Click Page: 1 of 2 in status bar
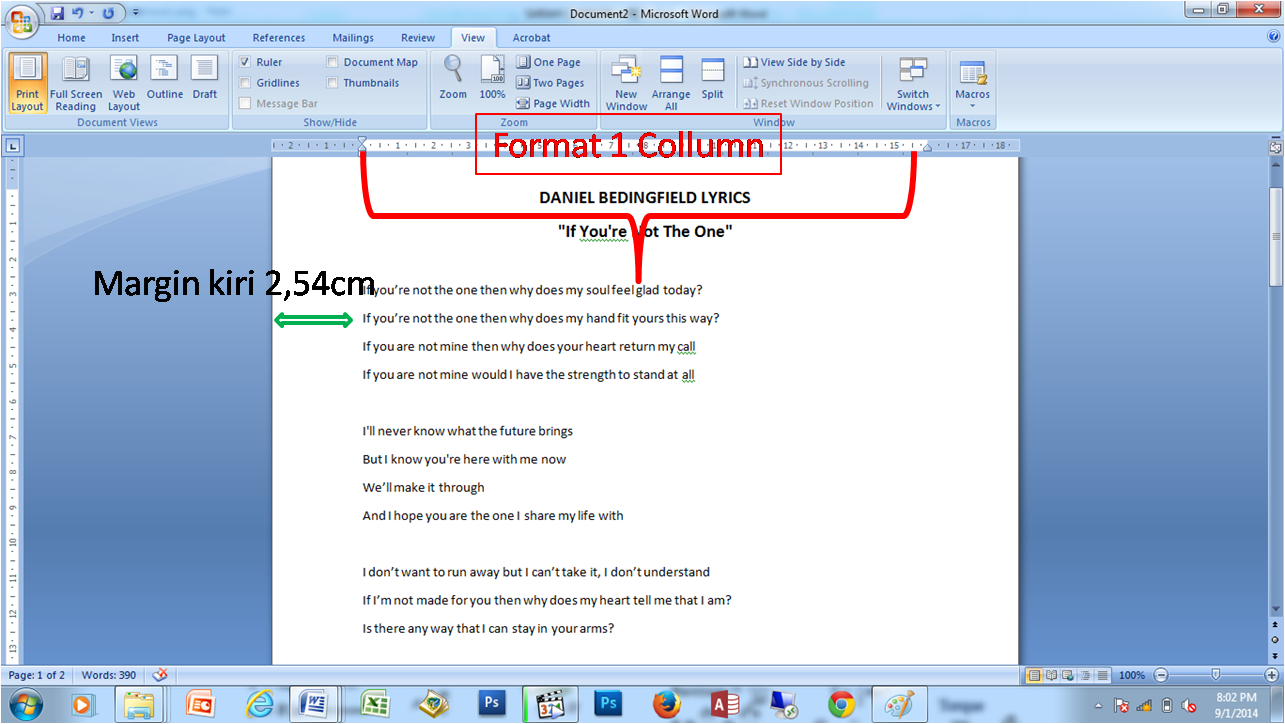1285x724 pixels. coord(37,675)
